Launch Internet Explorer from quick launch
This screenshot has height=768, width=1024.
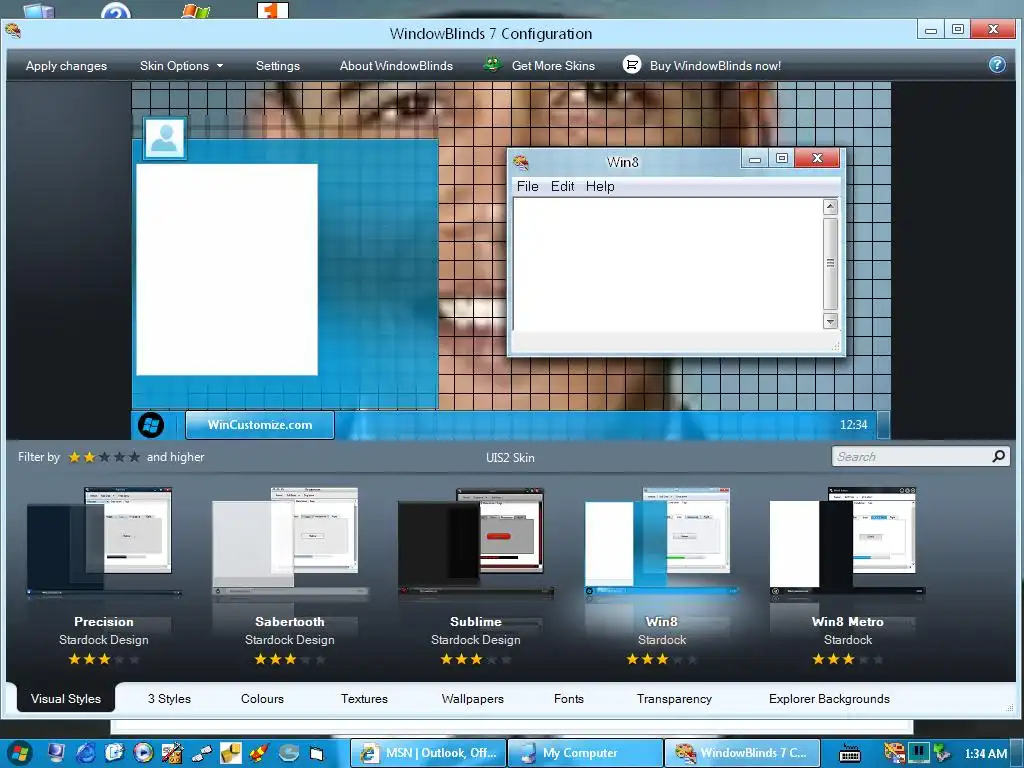coord(85,753)
